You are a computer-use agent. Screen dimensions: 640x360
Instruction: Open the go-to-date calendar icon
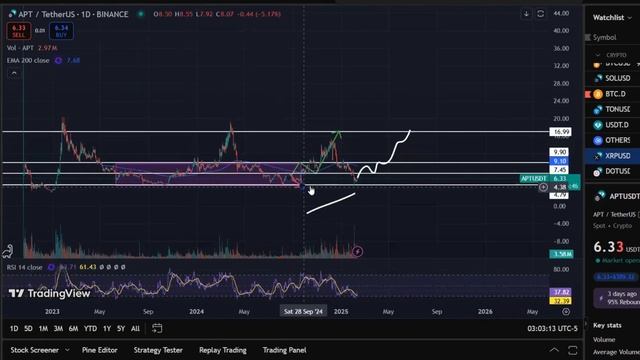click(x=157, y=328)
